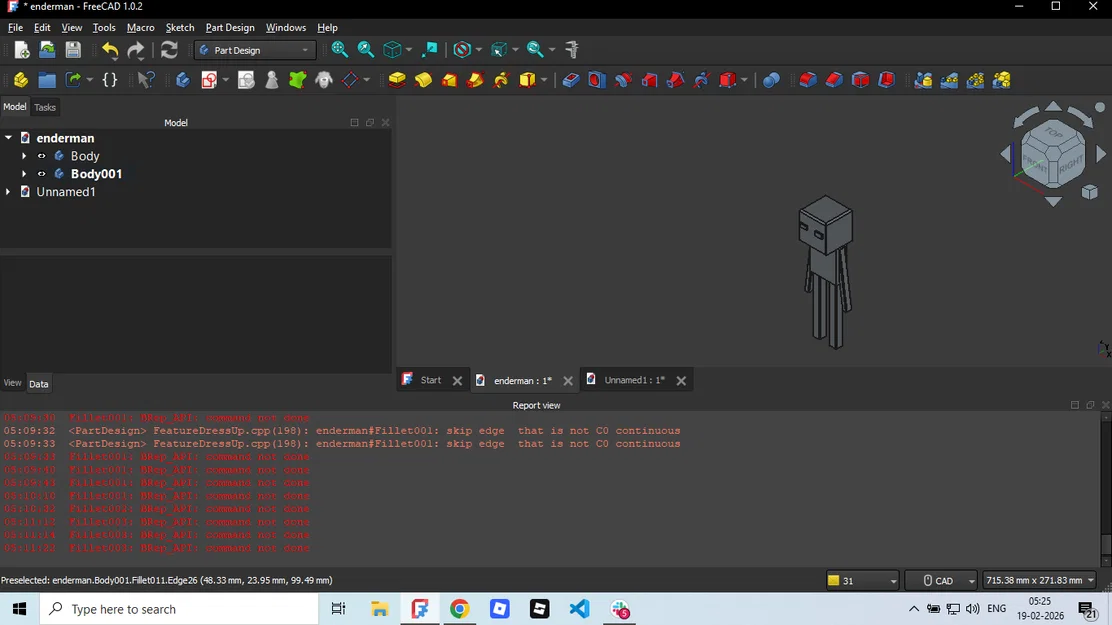Click the Create body icon
The image size is (1112, 625).
click(183, 79)
